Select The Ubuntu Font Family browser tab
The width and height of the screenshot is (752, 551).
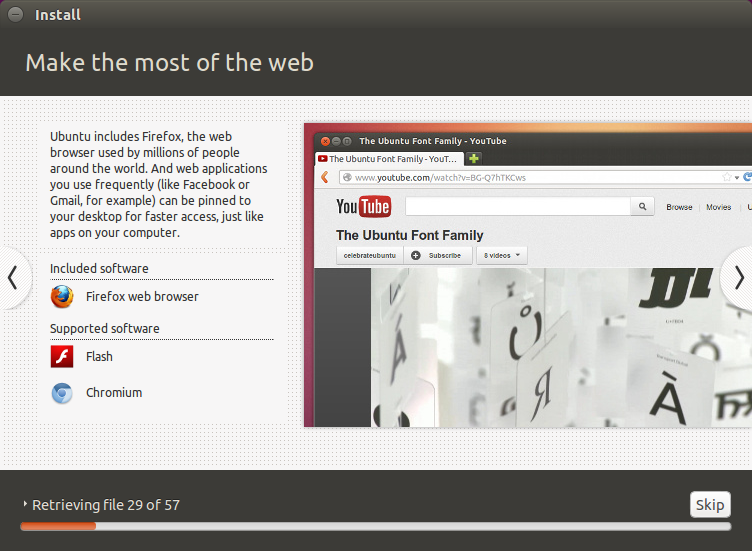[x=388, y=159]
